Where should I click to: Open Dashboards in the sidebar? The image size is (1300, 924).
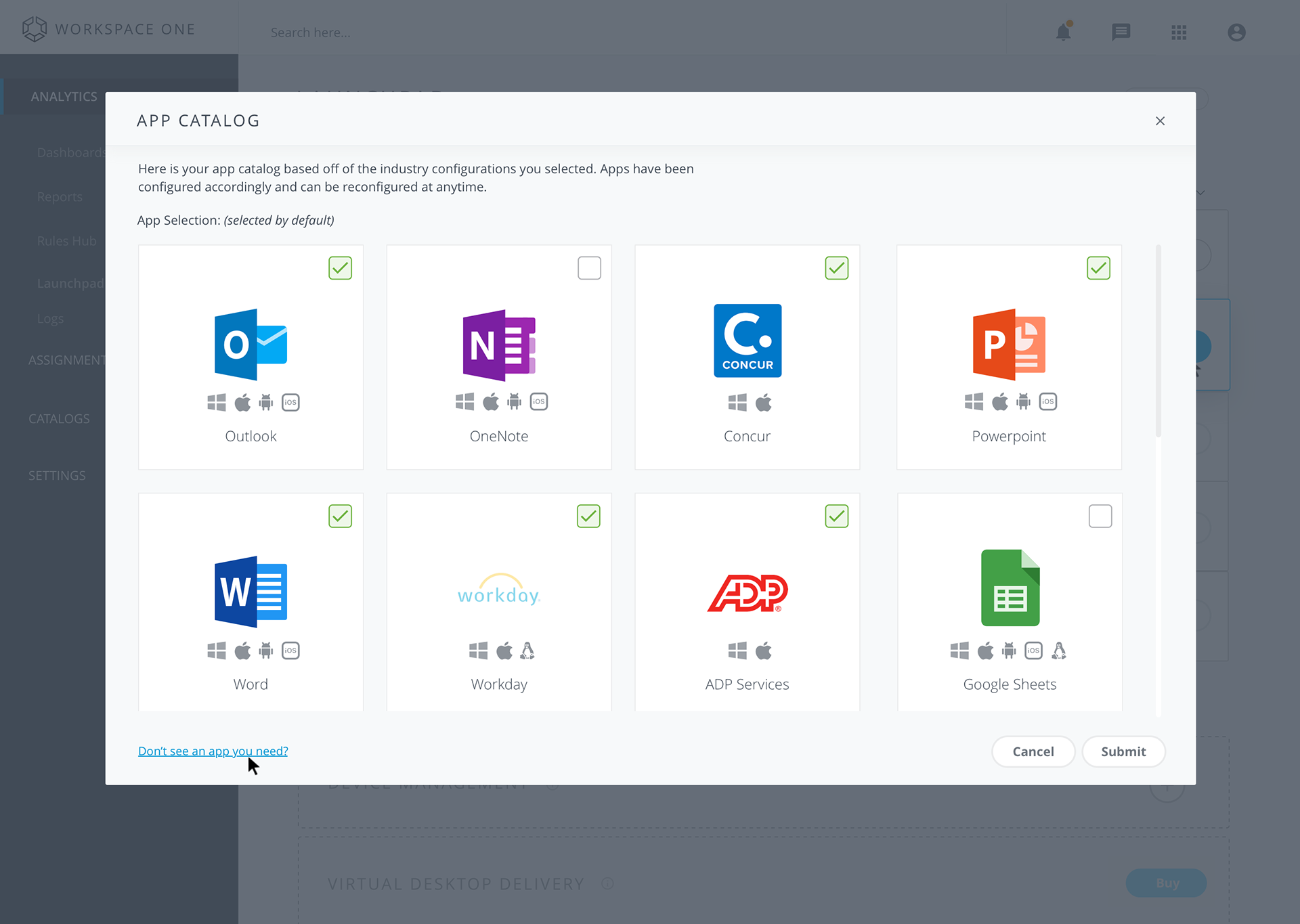click(x=70, y=153)
